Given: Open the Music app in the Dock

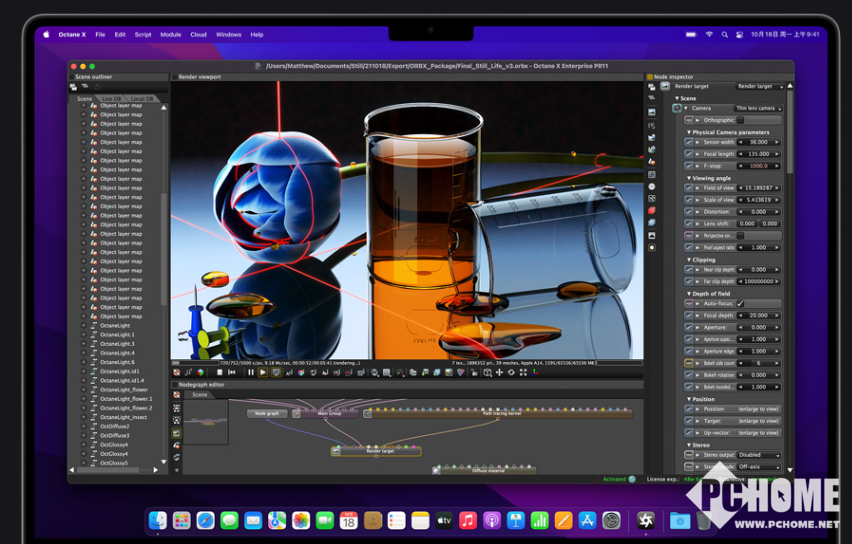Looking at the screenshot, I should point(468,520).
